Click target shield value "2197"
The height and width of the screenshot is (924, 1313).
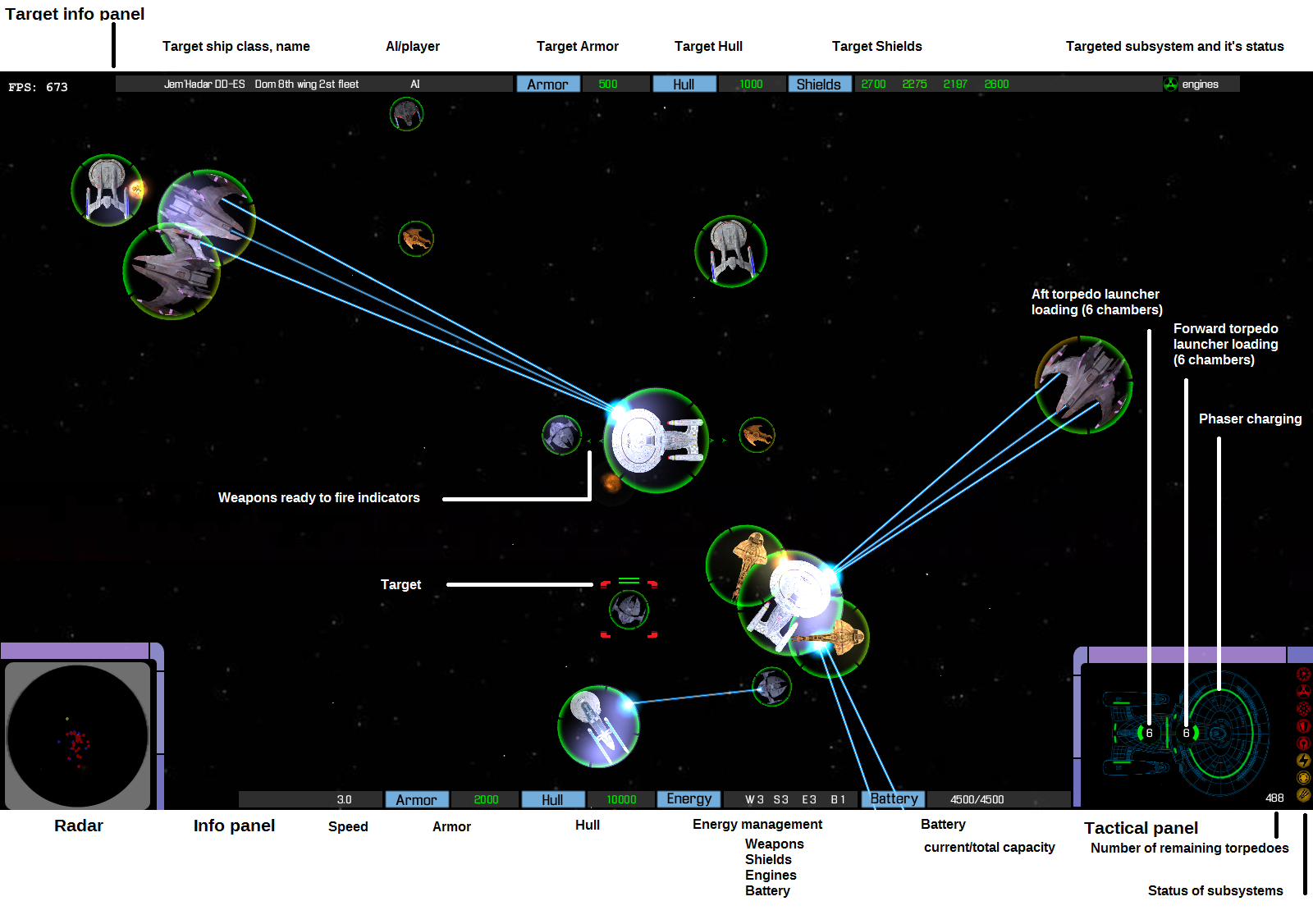(x=955, y=84)
